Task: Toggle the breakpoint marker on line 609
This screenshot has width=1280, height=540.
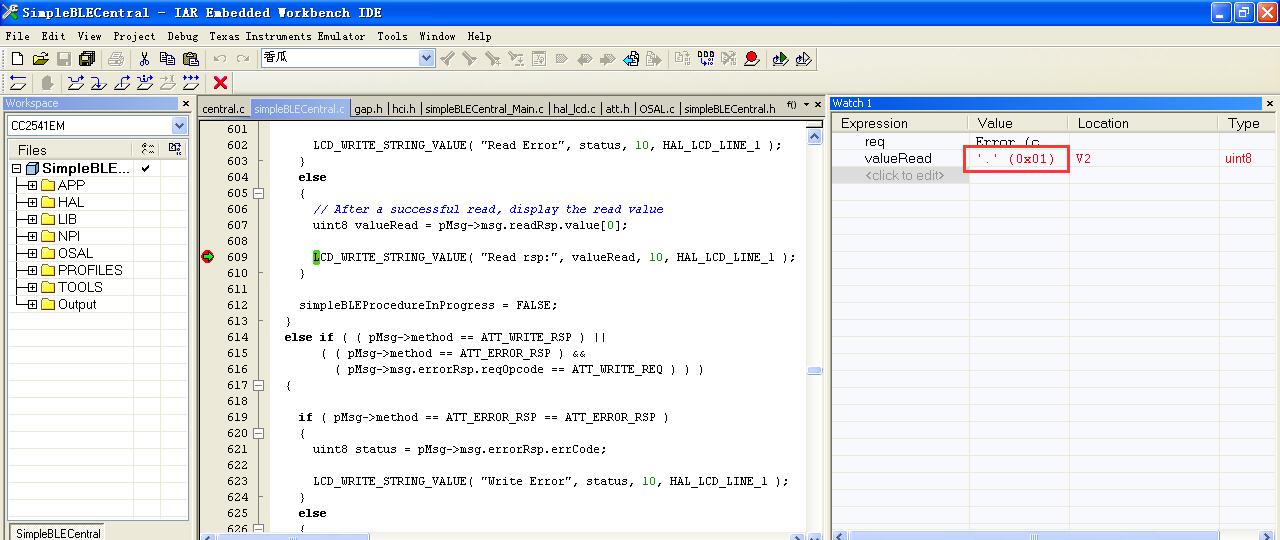Action: point(207,257)
